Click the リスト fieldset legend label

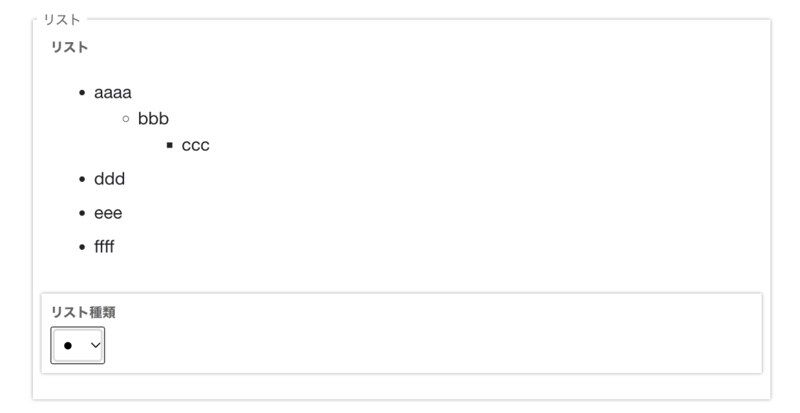[62, 19]
